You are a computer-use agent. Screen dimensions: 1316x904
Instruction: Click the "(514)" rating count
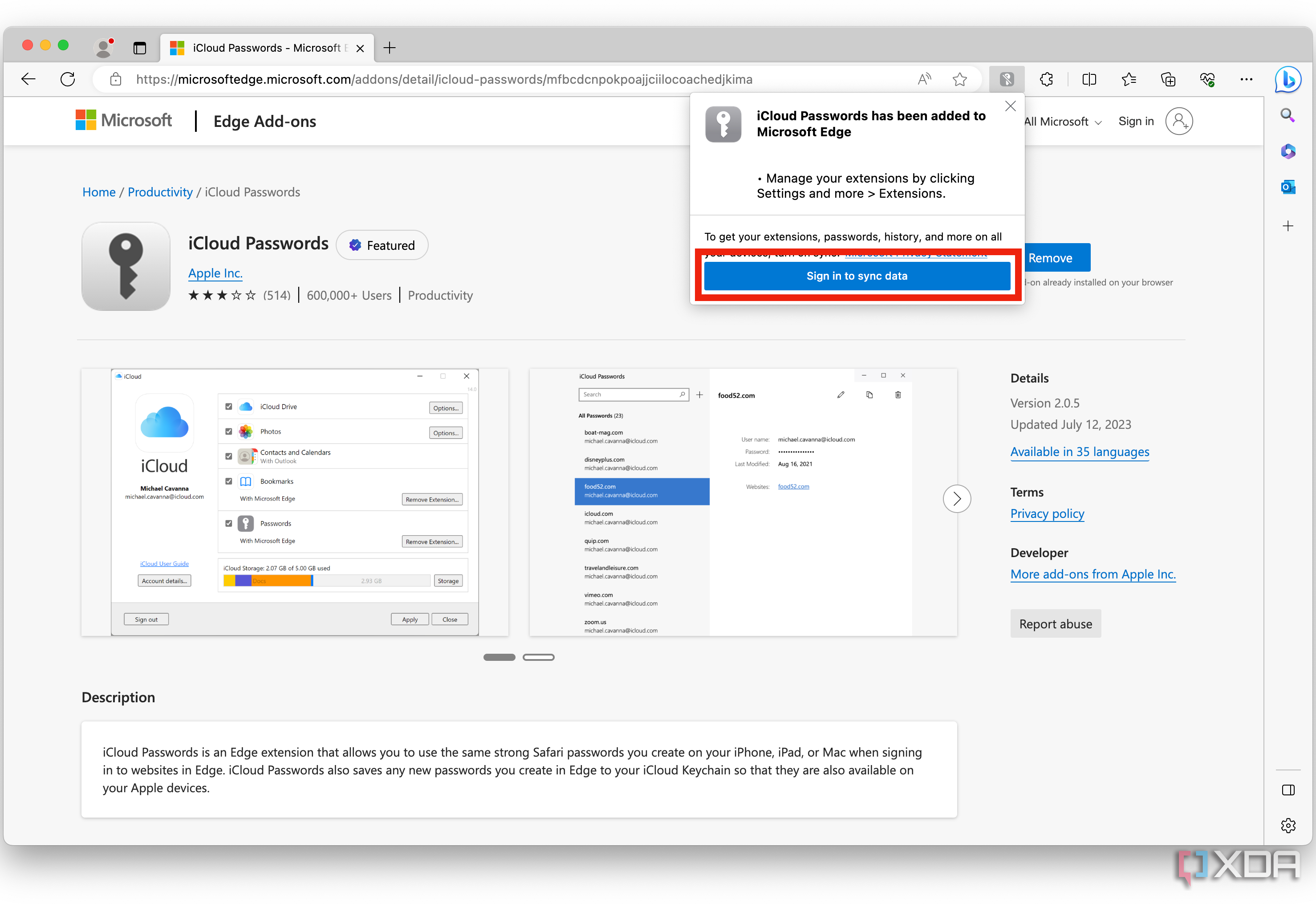pos(277,295)
